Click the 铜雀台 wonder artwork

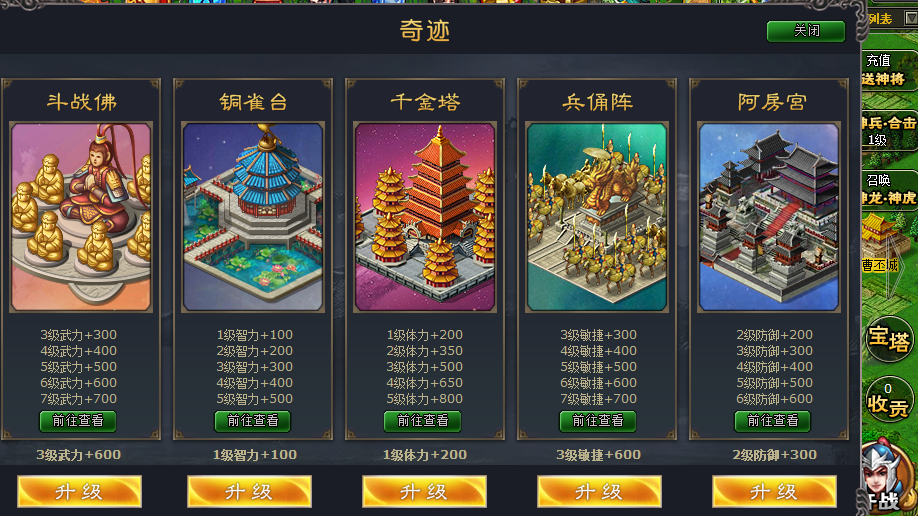(253, 217)
